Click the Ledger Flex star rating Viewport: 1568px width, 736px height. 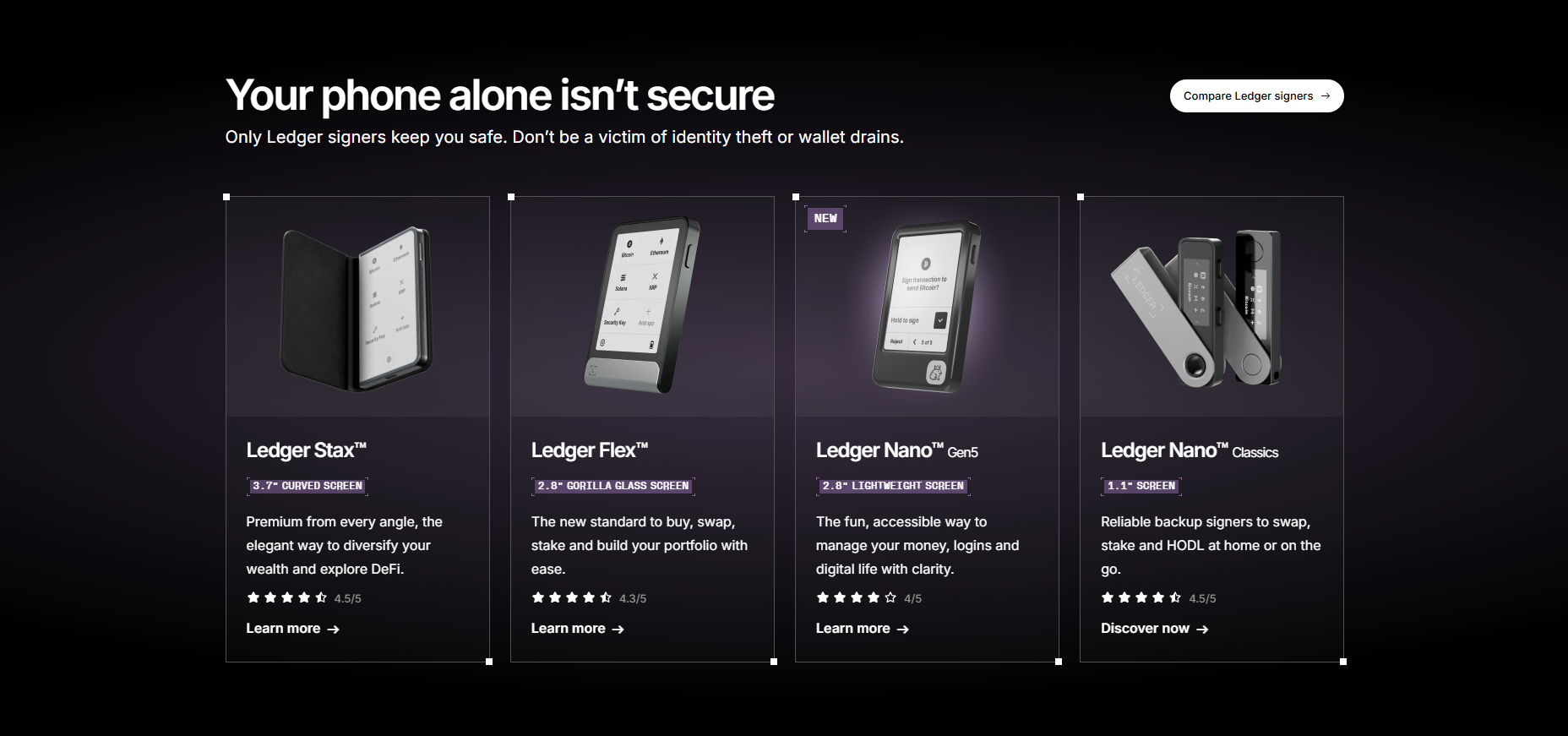(572, 598)
